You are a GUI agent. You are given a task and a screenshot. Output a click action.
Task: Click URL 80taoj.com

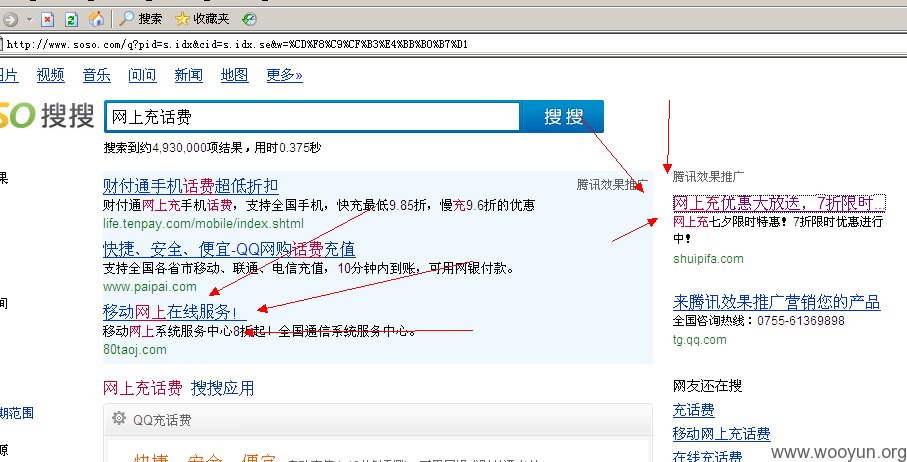click(x=135, y=349)
